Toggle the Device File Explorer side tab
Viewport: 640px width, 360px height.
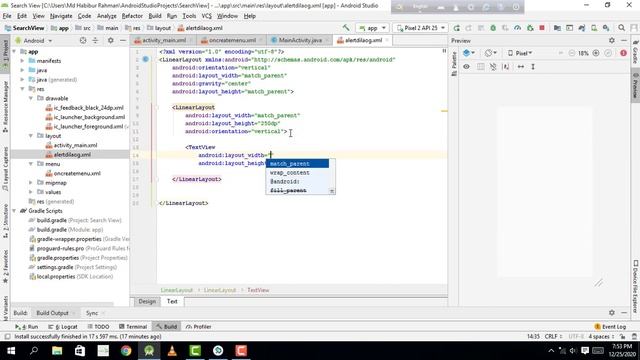(636, 287)
